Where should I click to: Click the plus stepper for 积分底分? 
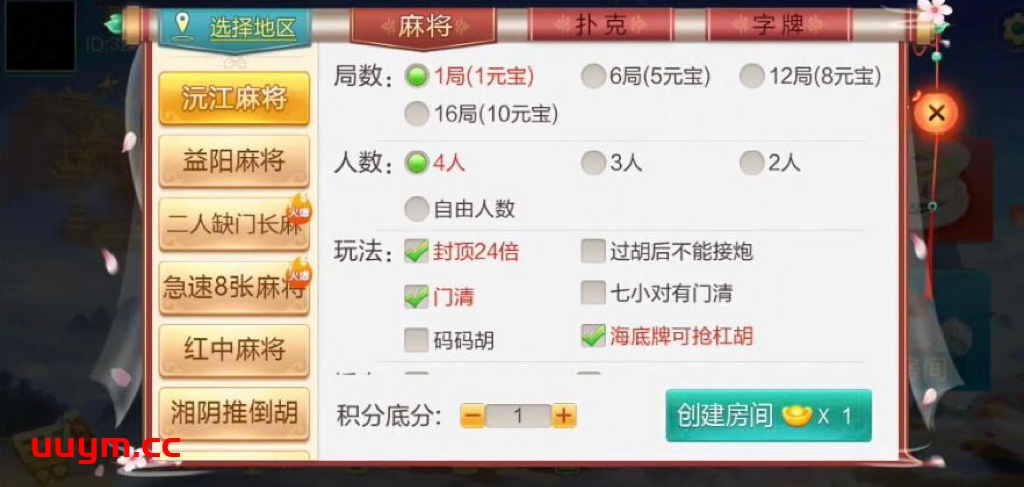(x=564, y=415)
